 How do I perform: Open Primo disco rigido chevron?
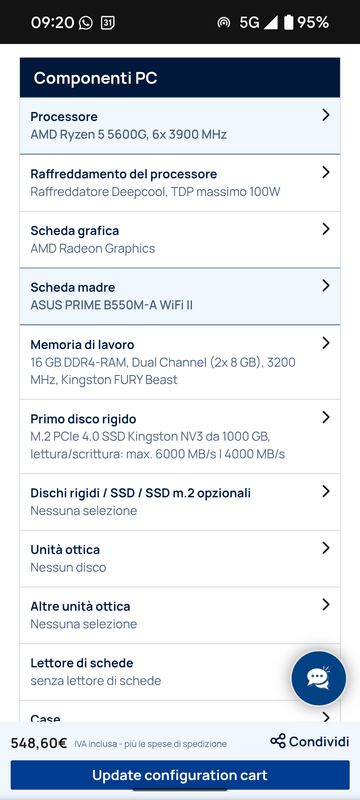tap(326, 417)
